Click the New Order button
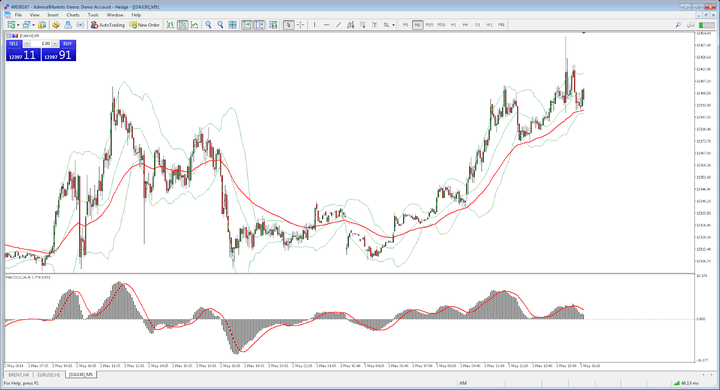The width and height of the screenshot is (720, 390). click(145, 25)
